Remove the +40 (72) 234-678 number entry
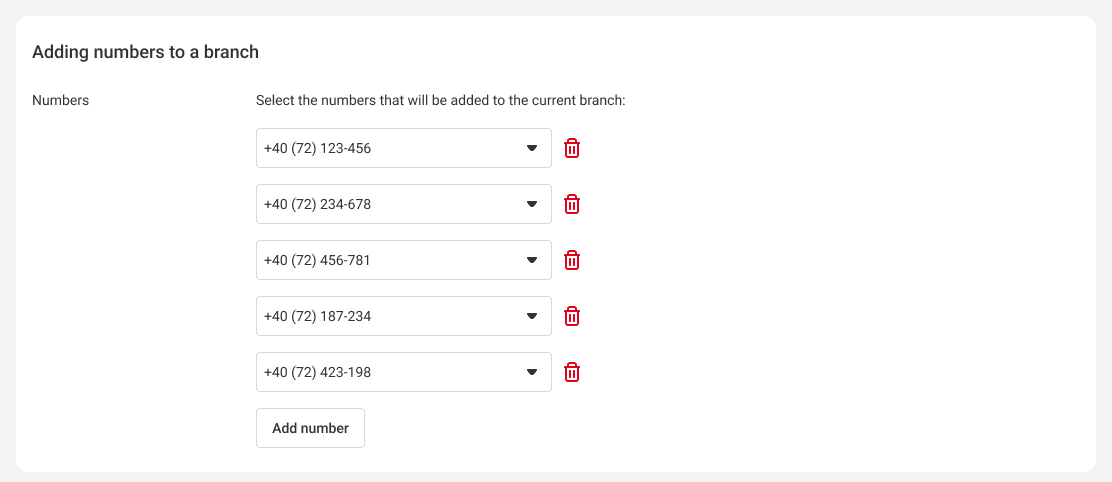1112x482 pixels. (x=572, y=204)
